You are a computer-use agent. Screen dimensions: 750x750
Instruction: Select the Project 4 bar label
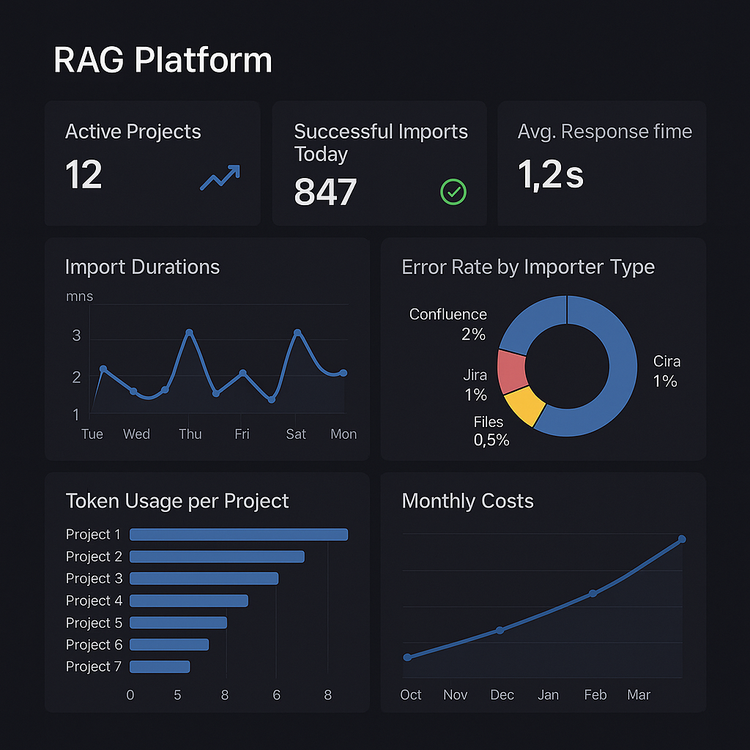point(94,600)
